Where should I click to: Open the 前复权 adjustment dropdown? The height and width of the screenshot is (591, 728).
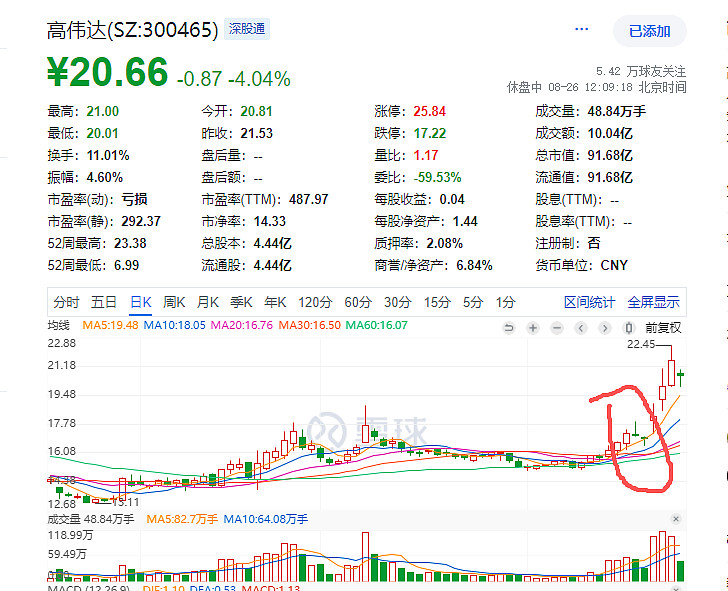coord(663,328)
